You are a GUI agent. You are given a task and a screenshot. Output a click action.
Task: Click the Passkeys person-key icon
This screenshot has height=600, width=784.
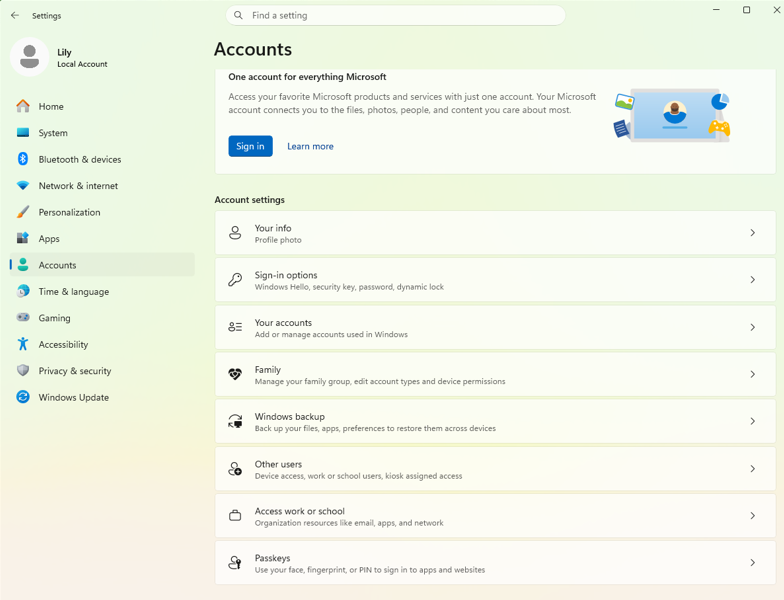coord(235,562)
